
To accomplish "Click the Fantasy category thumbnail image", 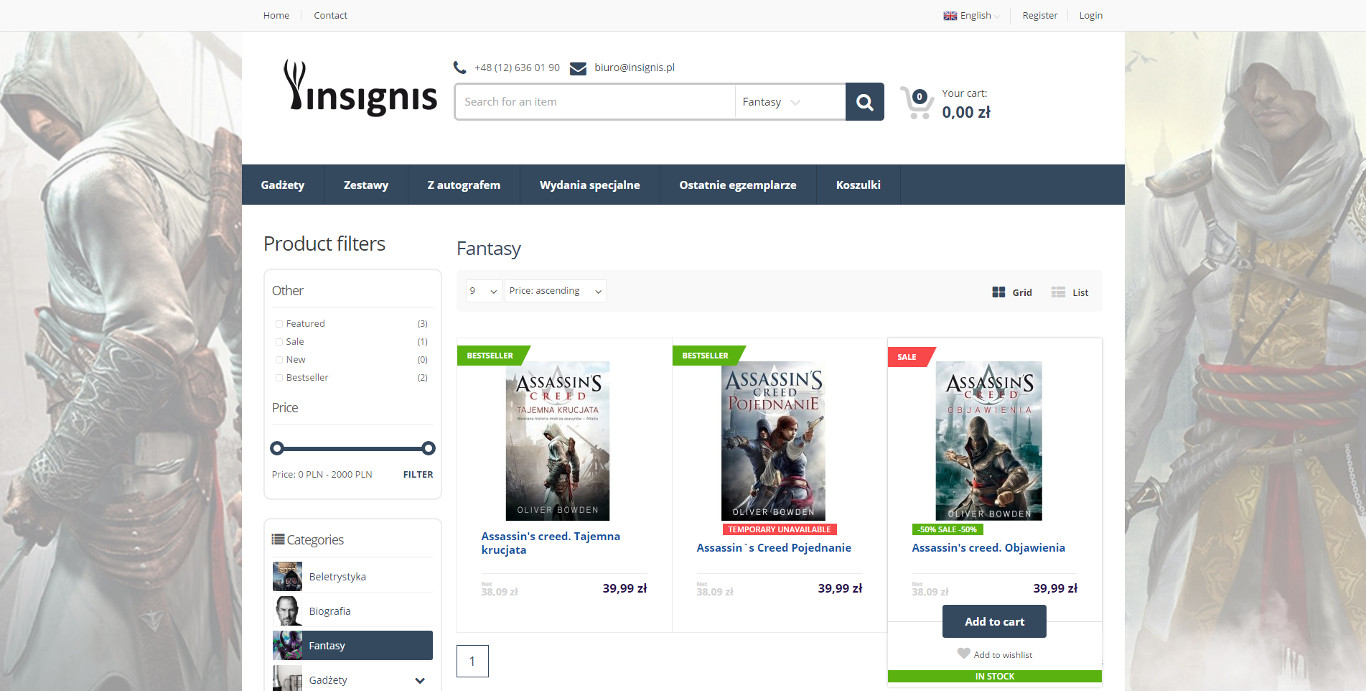I will (x=287, y=645).
